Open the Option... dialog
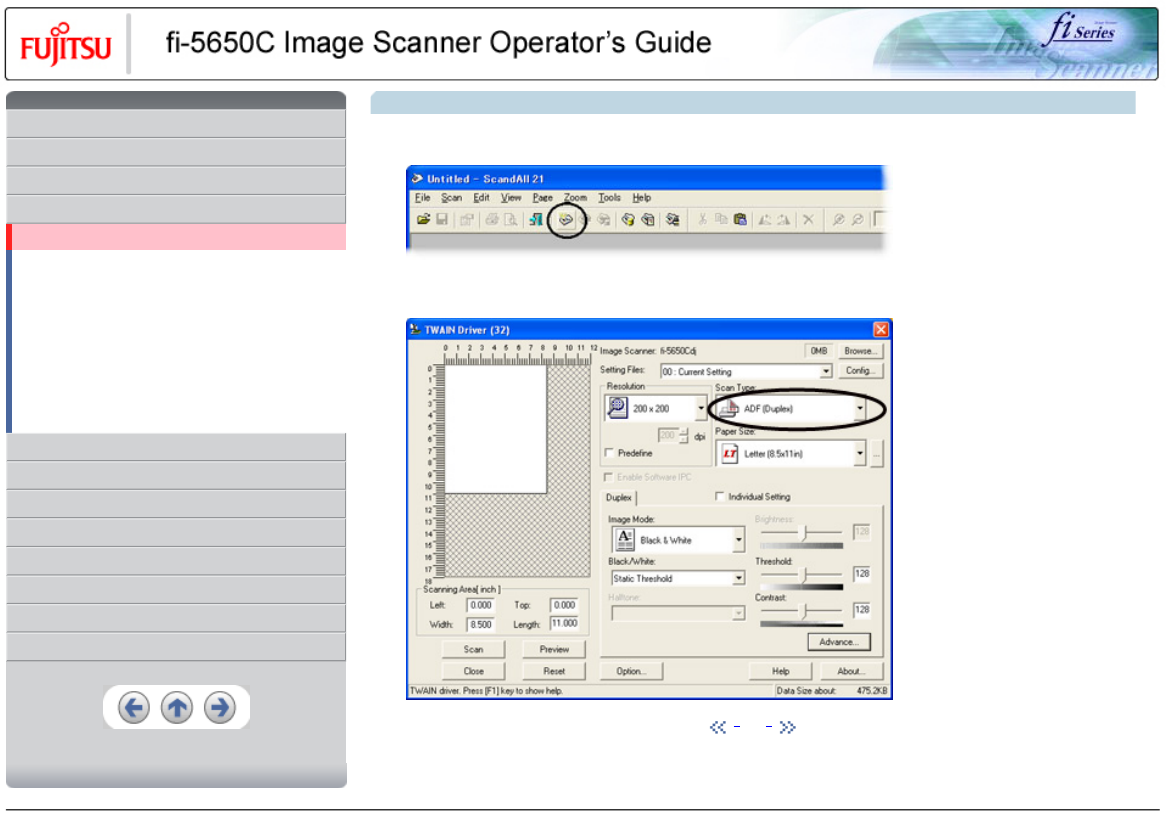This screenshot has width=1166, height=813. 631,671
